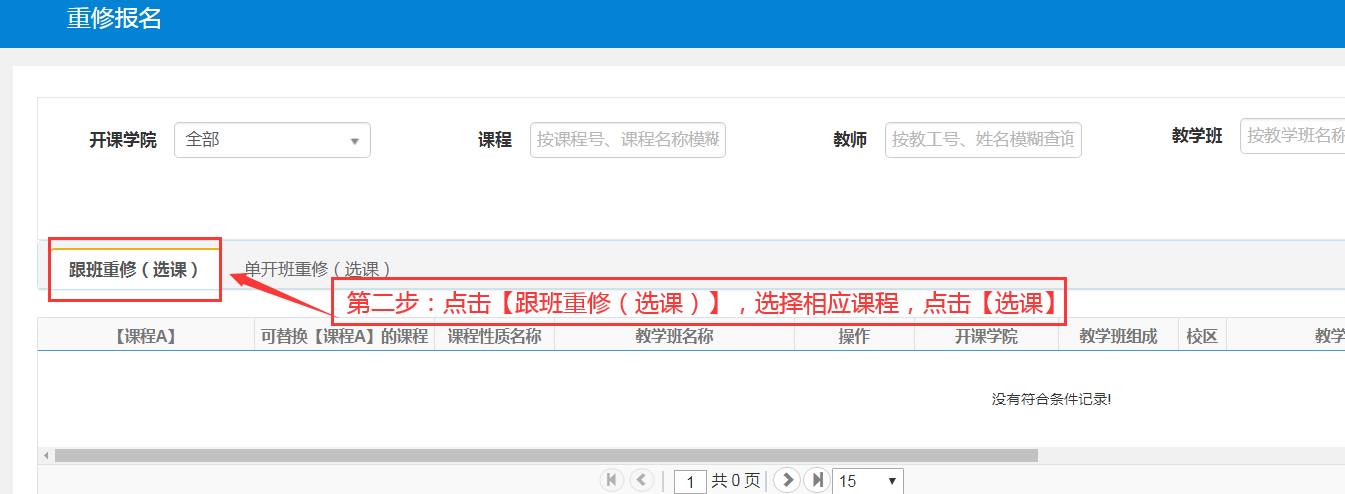Click the 开课学院 column header

coord(986,336)
